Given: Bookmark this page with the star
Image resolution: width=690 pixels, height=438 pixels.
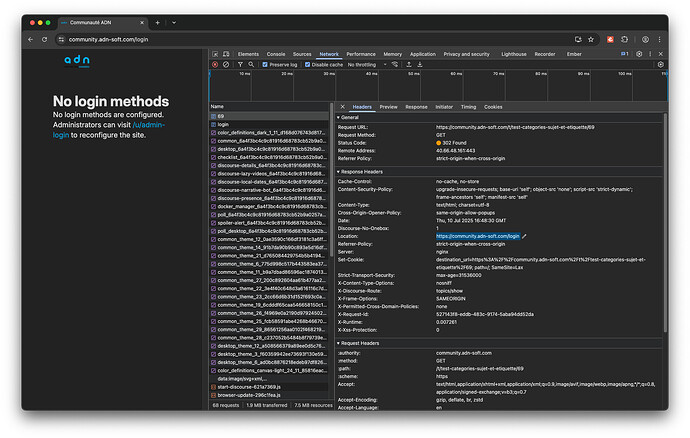Looking at the screenshot, I should [591, 40].
